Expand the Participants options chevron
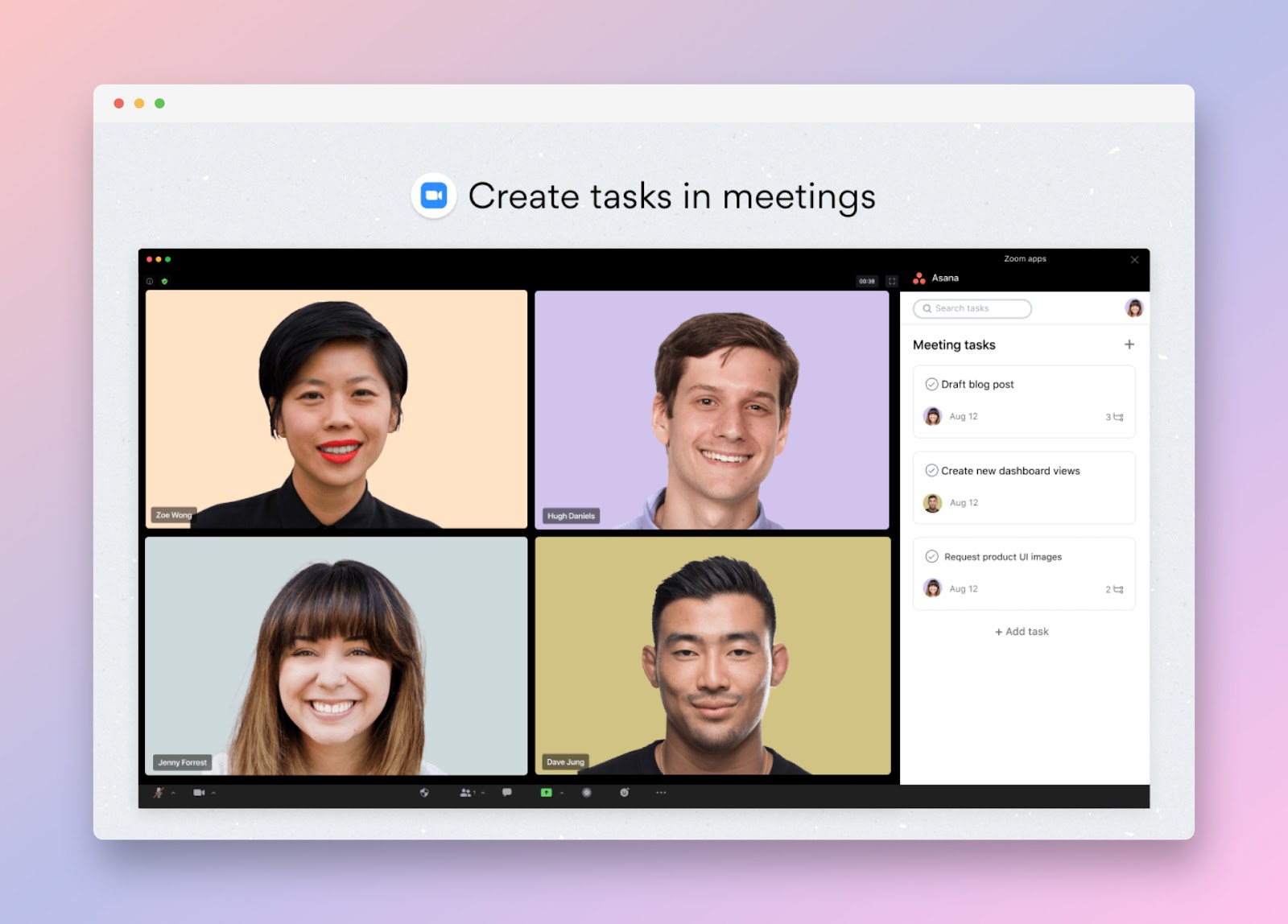This screenshot has height=924, width=1288. (x=483, y=794)
